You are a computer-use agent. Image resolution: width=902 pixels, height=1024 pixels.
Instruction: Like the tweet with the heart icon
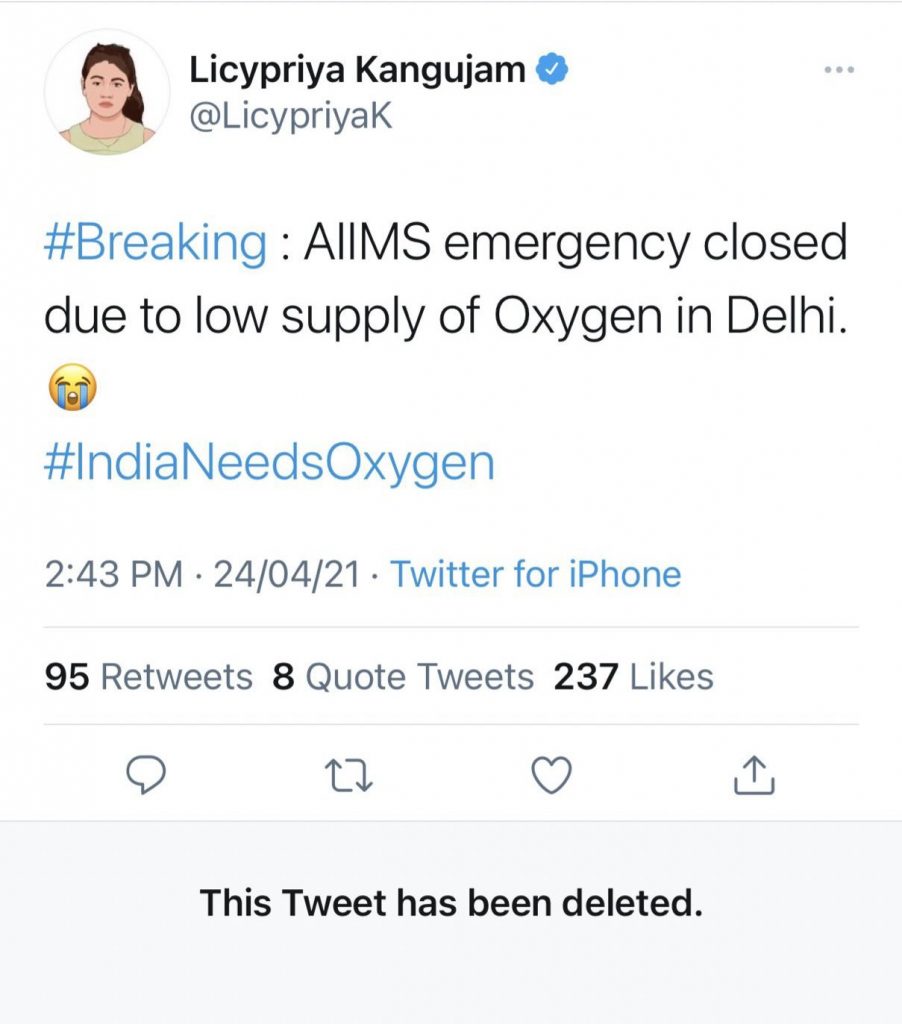coord(551,775)
